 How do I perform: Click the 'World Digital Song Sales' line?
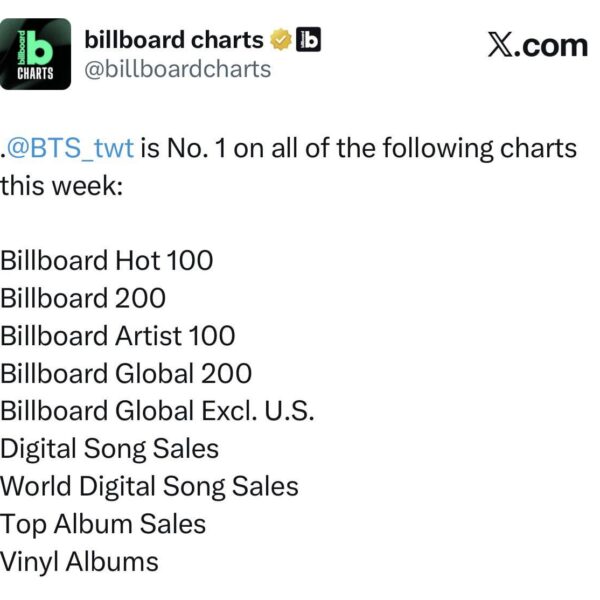149,487
